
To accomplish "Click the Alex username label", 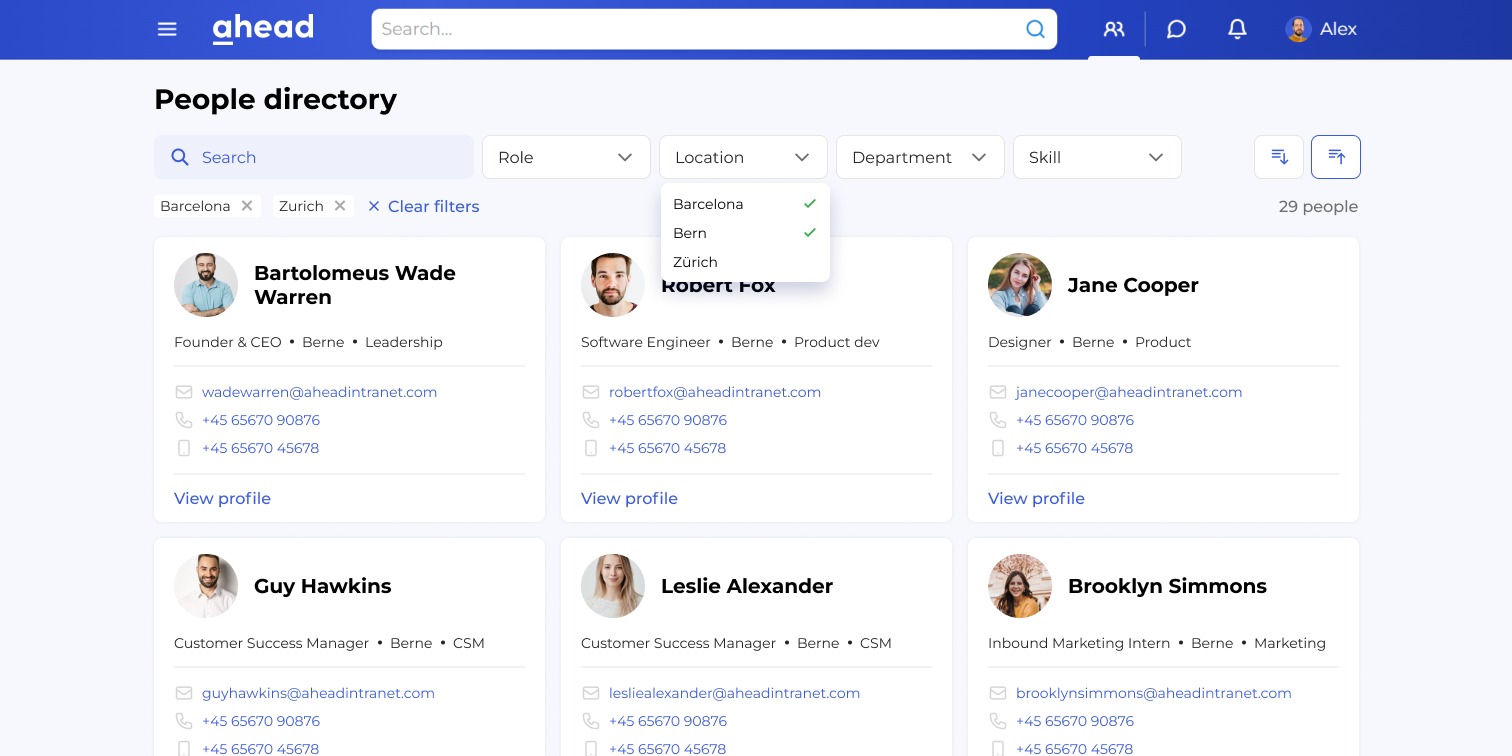I will point(1338,29).
